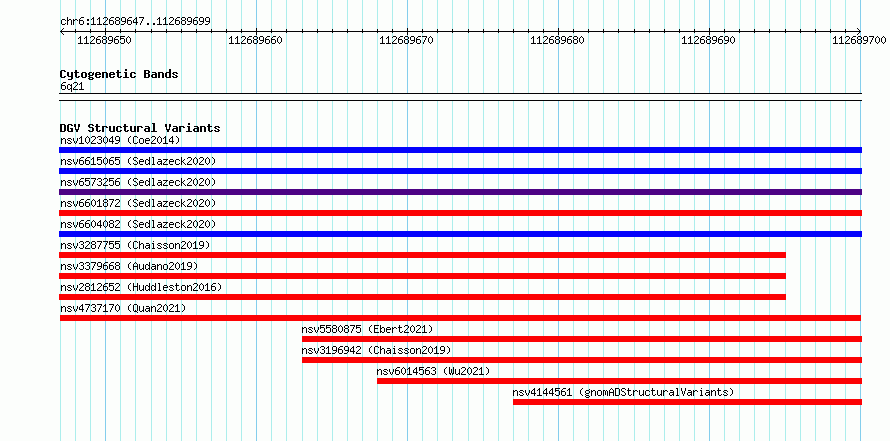Select red bar for nsv5580875
Screen dimensions: 890x441
click(x=582, y=339)
